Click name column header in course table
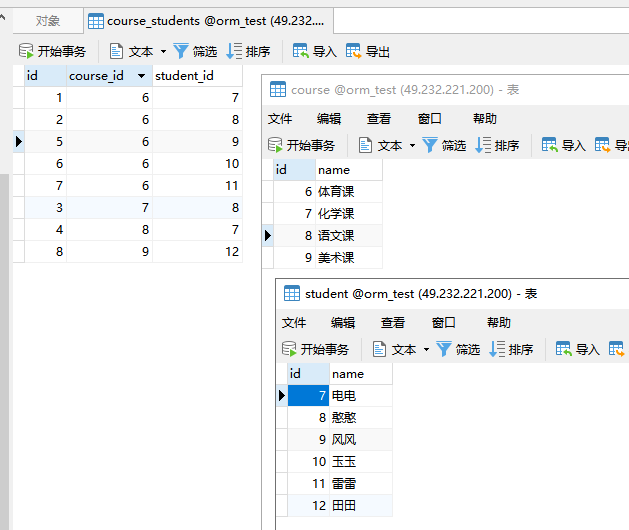 pyautogui.click(x=349, y=170)
